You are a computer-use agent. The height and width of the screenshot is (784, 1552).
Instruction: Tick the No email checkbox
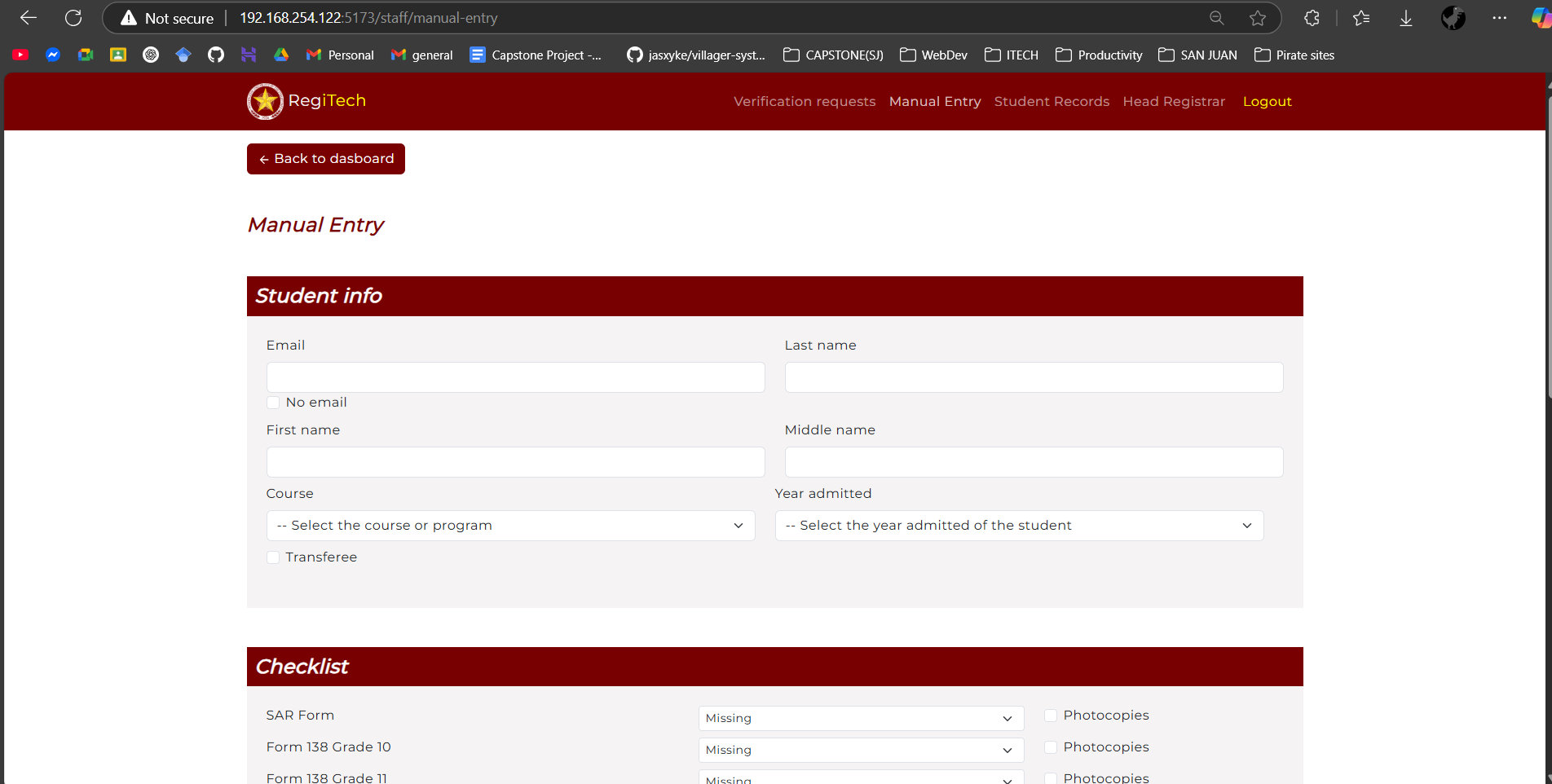pos(273,403)
